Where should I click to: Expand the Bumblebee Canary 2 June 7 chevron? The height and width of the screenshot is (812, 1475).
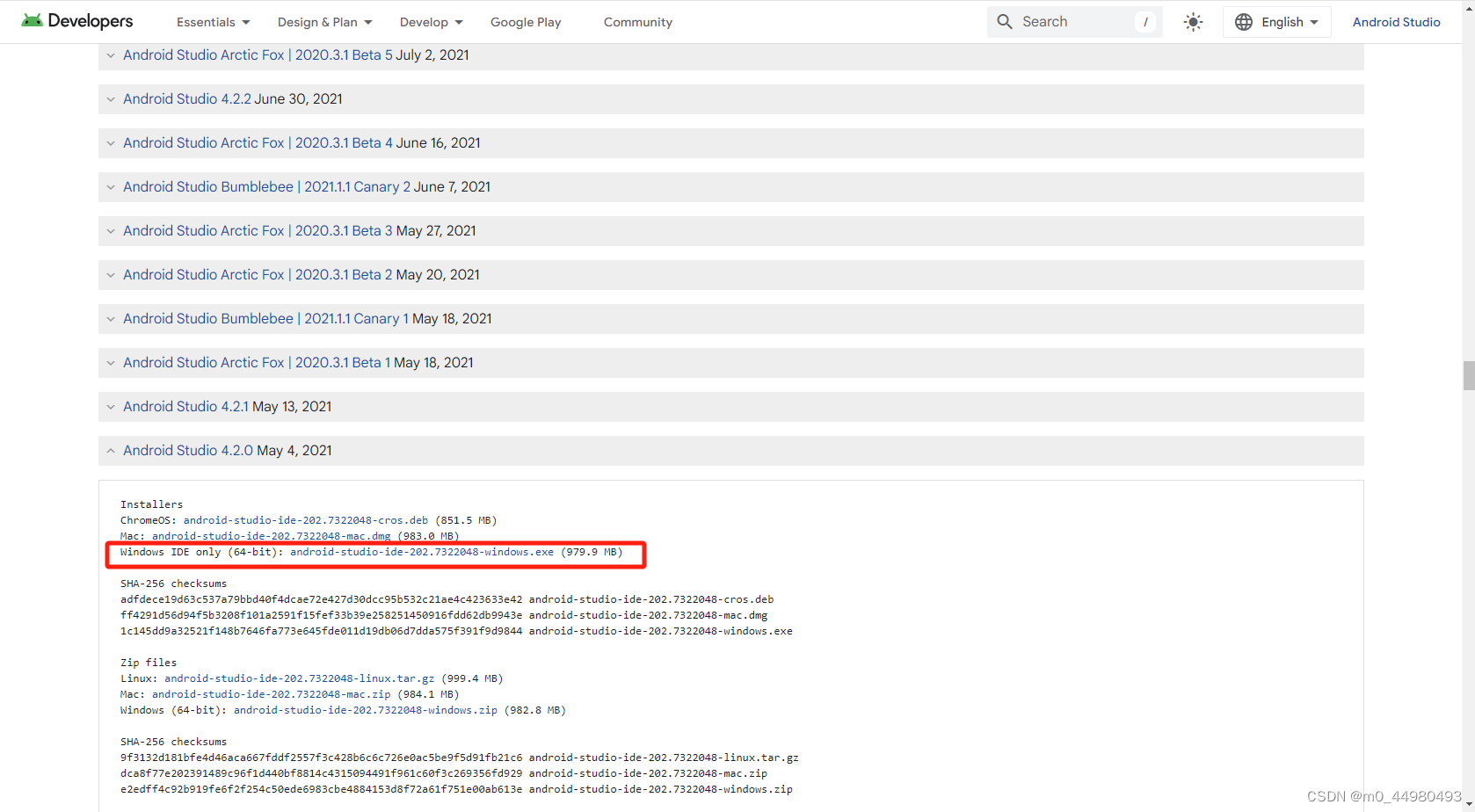point(111,187)
